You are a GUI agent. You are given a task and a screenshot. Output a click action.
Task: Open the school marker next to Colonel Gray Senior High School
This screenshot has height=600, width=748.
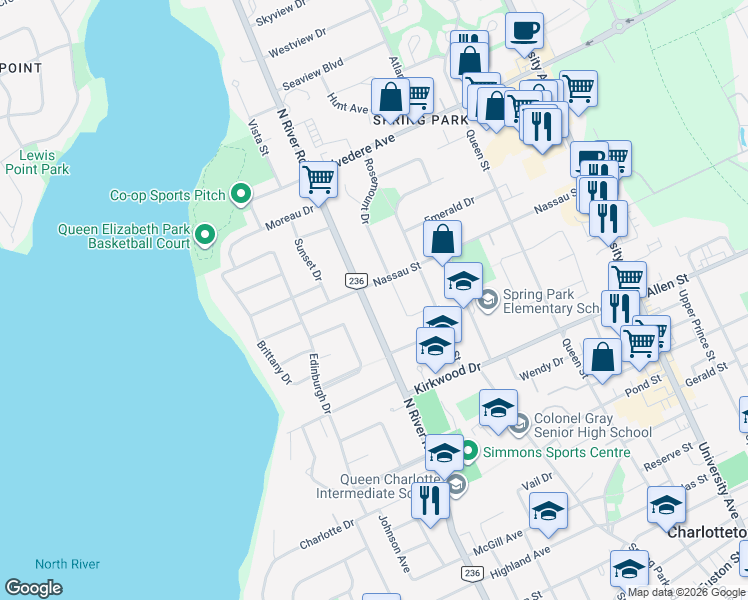pos(499,410)
